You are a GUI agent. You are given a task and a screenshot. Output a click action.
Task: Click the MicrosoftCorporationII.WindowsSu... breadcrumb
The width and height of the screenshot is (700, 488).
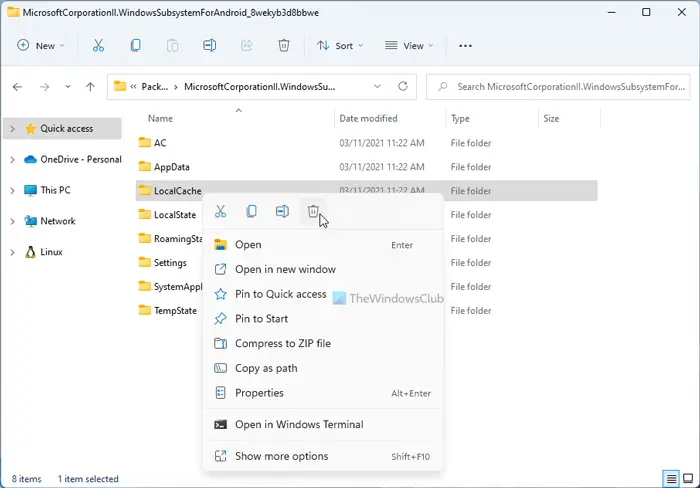tap(259, 87)
